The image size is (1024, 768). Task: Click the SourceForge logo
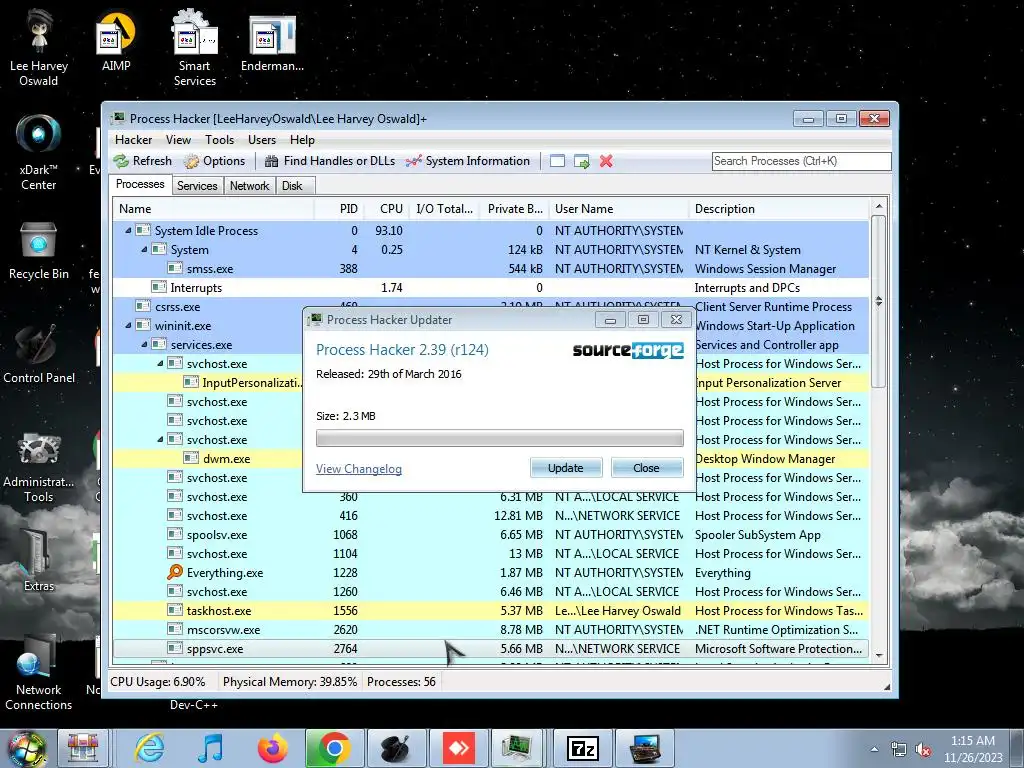click(x=628, y=350)
